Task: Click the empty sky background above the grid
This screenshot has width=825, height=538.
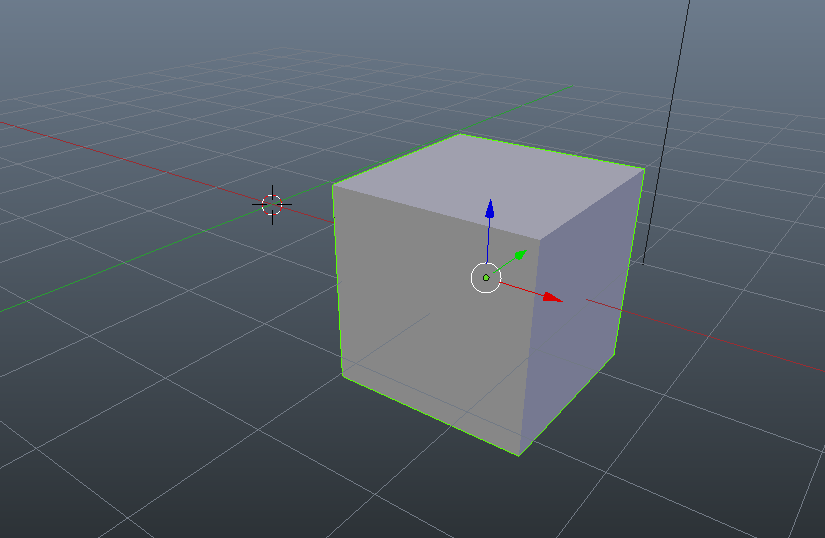Action: [x=300, y=30]
